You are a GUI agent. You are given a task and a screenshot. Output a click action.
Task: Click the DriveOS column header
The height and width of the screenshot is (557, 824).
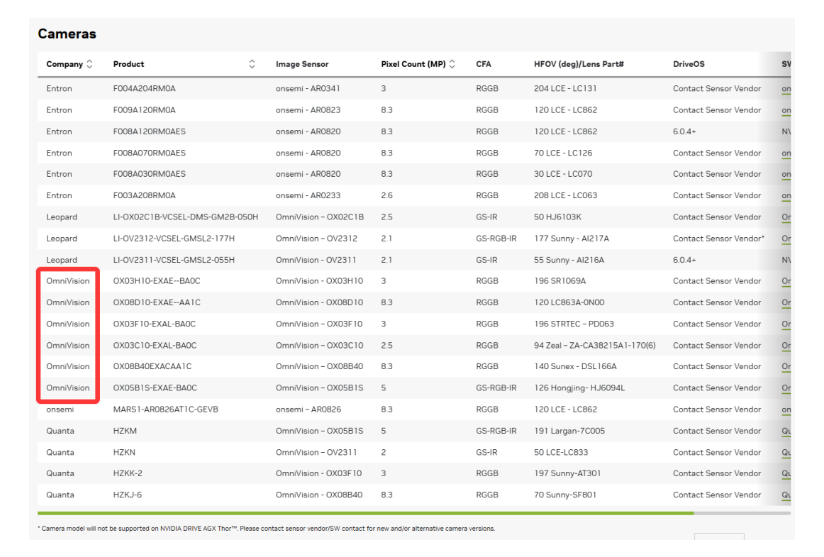click(688, 65)
